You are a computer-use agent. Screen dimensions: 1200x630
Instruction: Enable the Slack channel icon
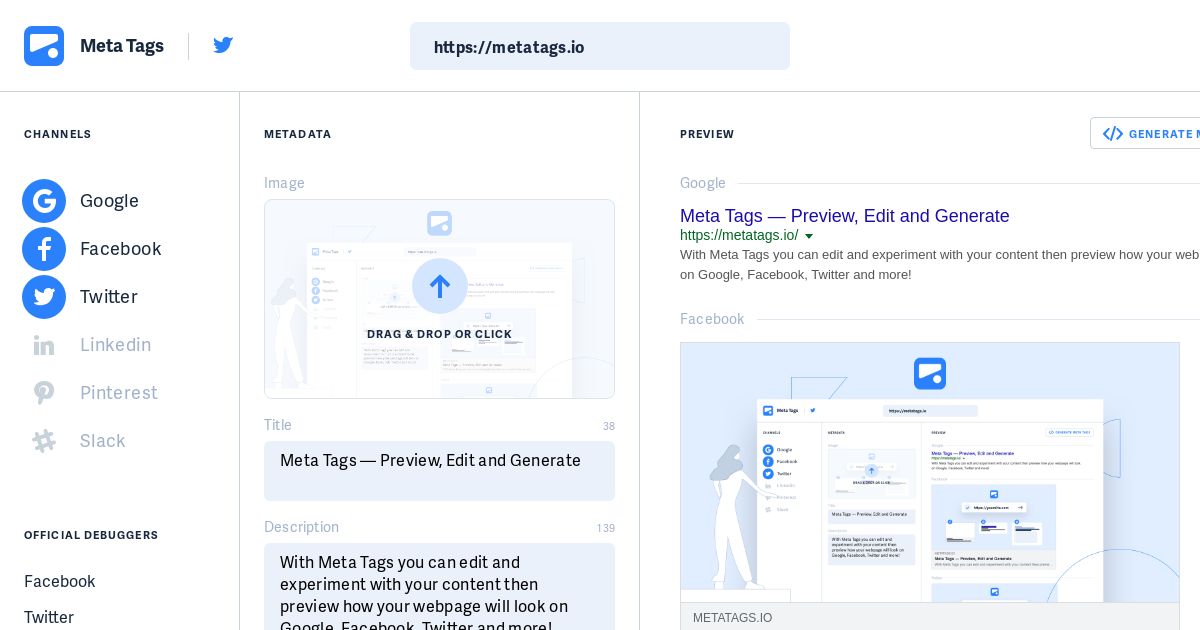(x=44, y=441)
